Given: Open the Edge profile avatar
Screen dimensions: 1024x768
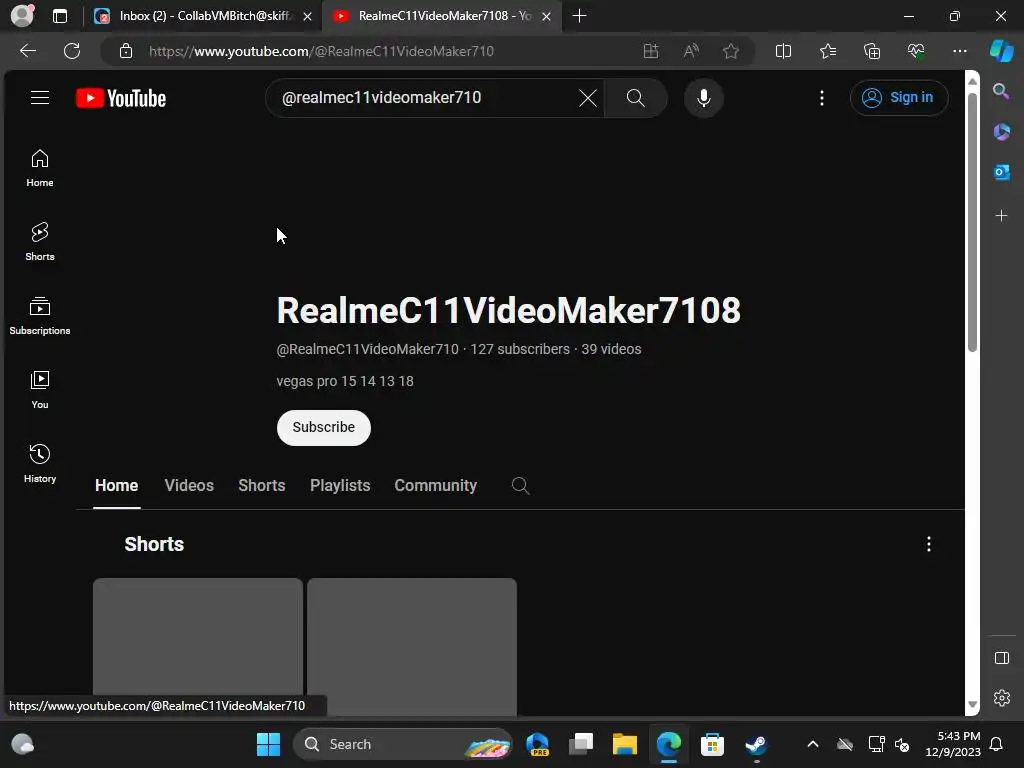Looking at the screenshot, I should tap(22, 16).
